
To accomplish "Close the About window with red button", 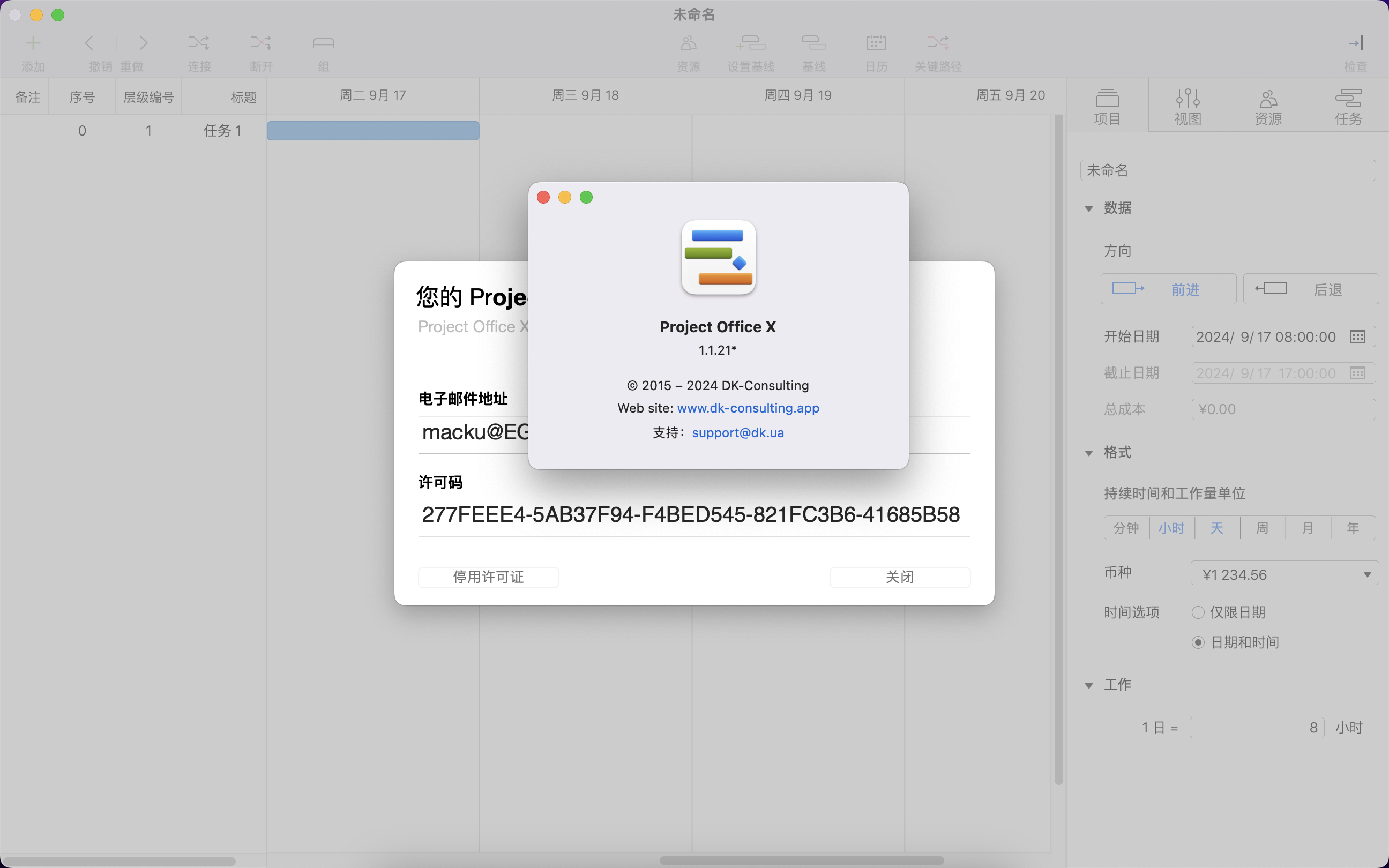I will 543,198.
